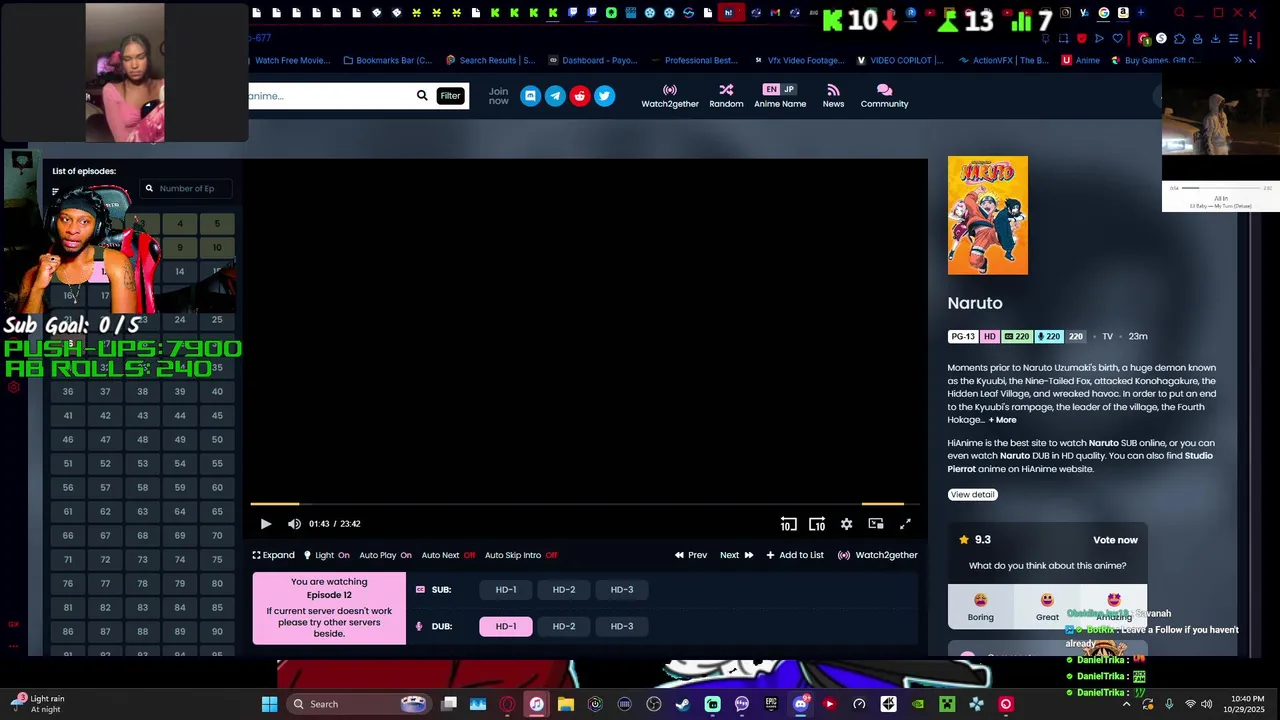1280x720 pixels.
Task: Switch anime name language EN/JP
Action: (x=780, y=96)
